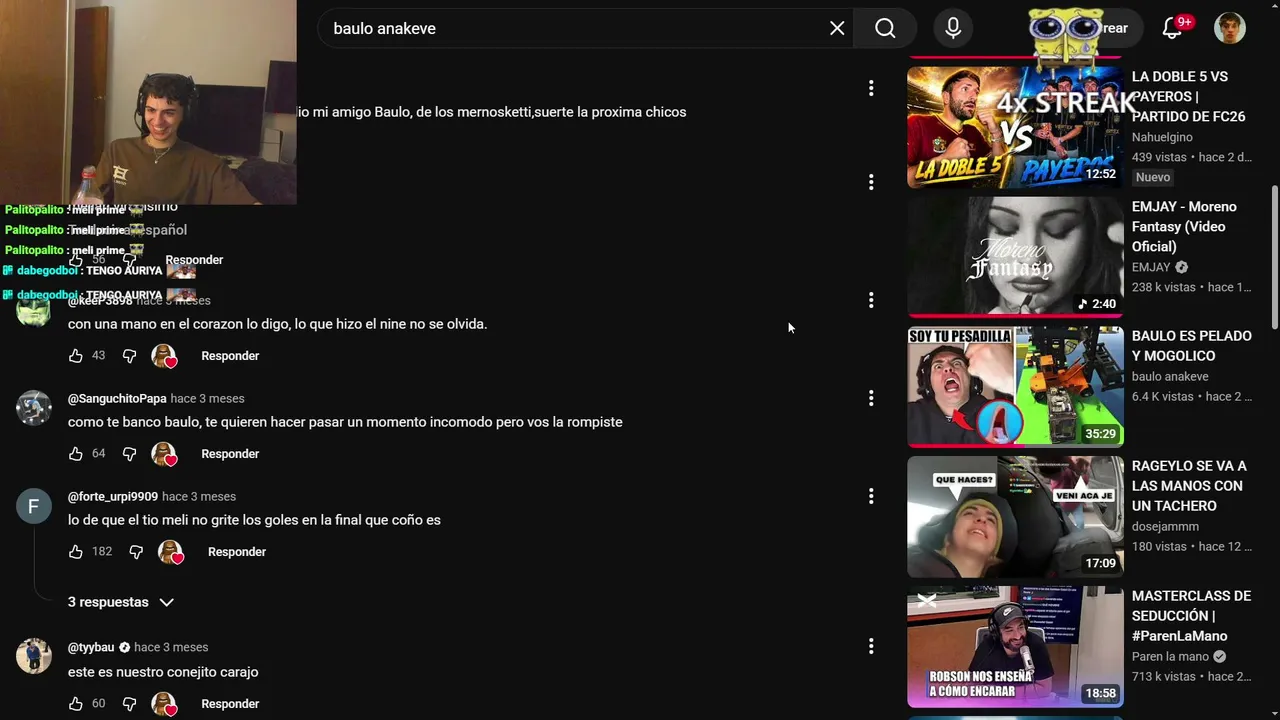Dislike @tyybau's 'conejito' comment
1280x720 pixels.
[x=129, y=704]
